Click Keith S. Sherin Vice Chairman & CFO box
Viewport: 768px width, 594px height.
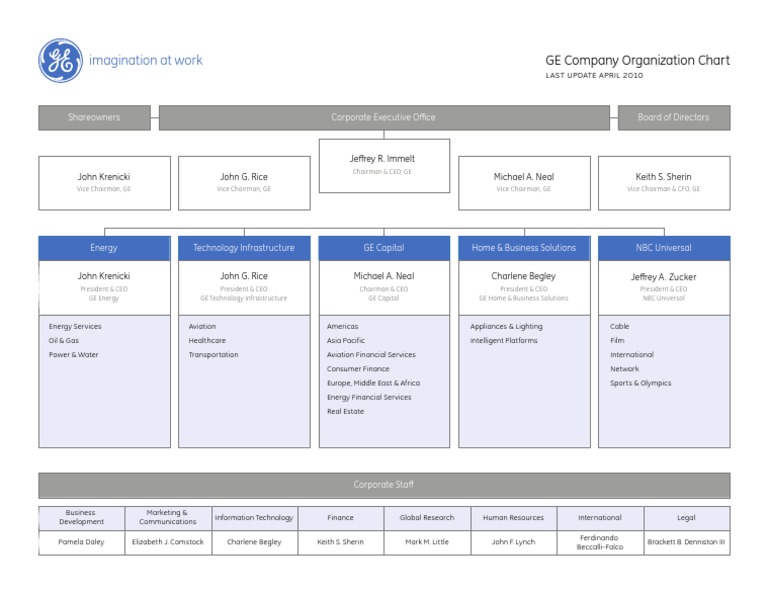(664, 183)
